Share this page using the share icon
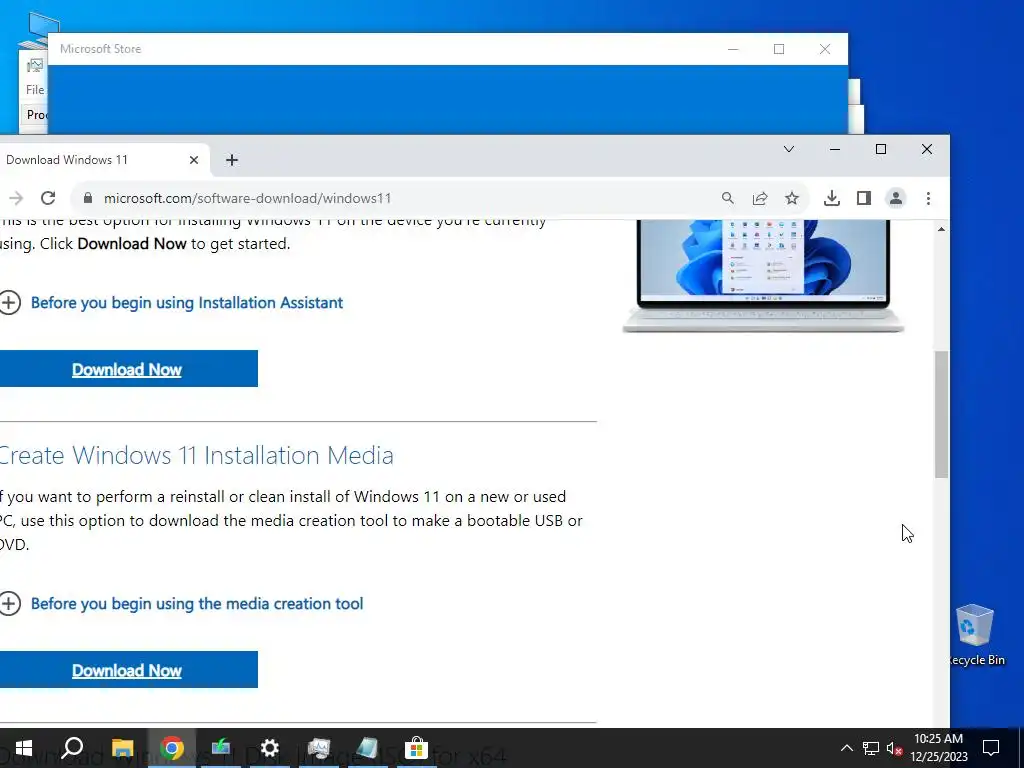This screenshot has width=1024, height=768. (760, 198)
